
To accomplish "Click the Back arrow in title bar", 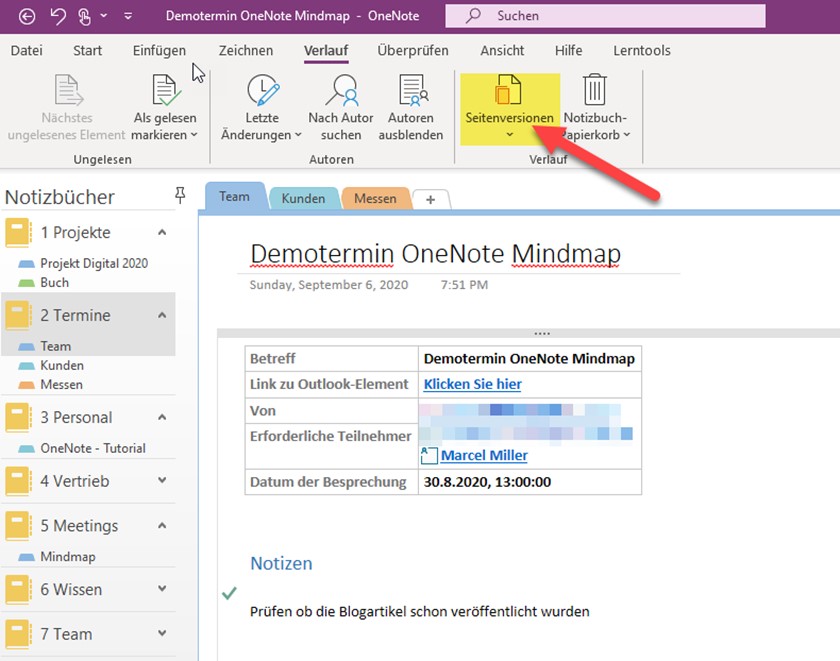I will point(26,17).
